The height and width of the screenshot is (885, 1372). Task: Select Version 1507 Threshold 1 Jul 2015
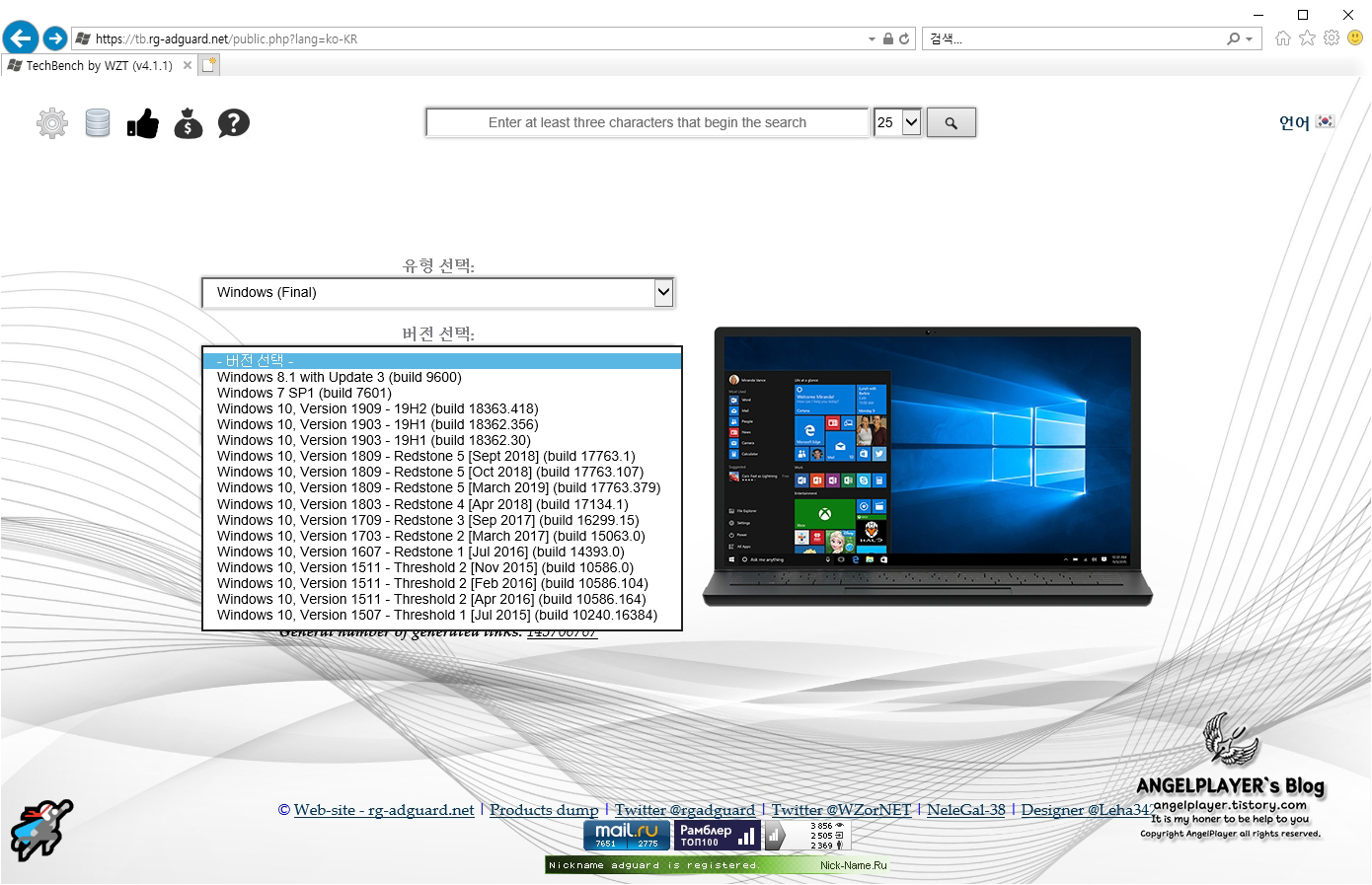click(x=442, y=615)
